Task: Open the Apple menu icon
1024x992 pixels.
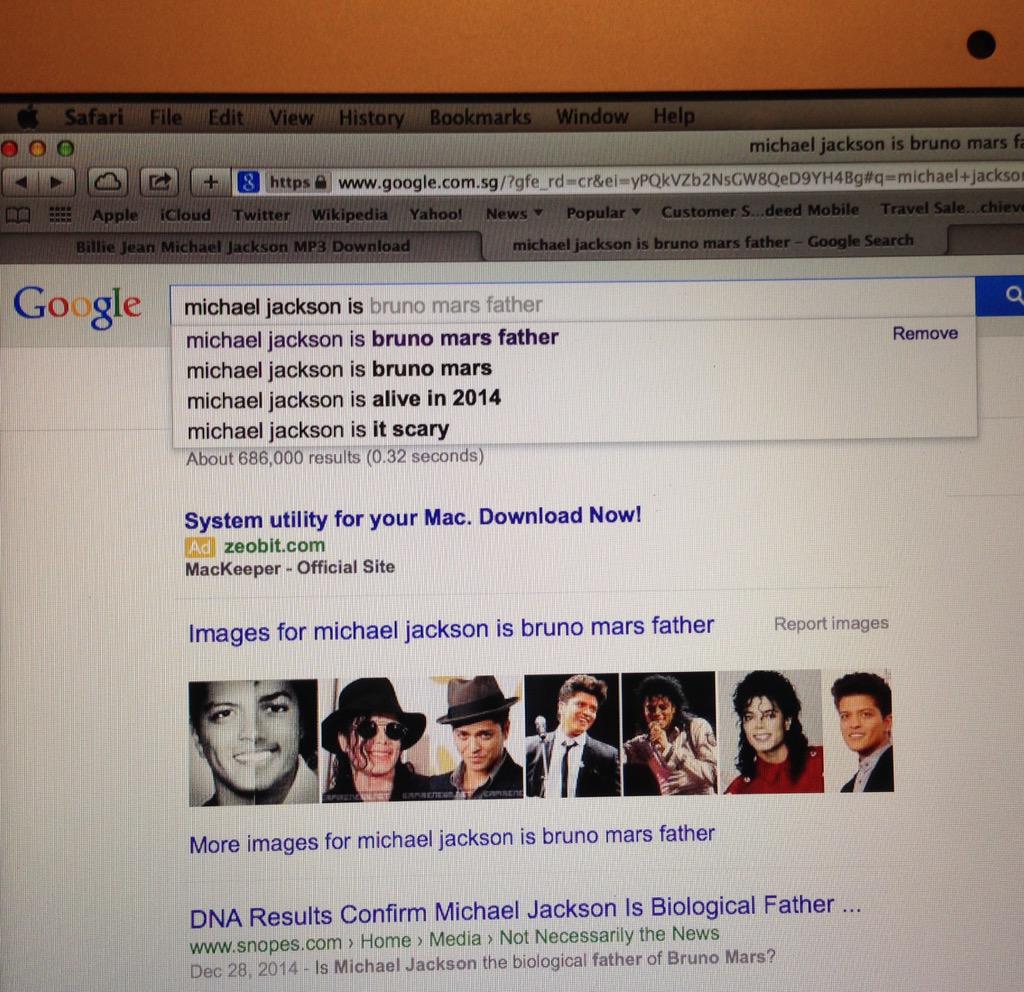Action: coord(28,118)
